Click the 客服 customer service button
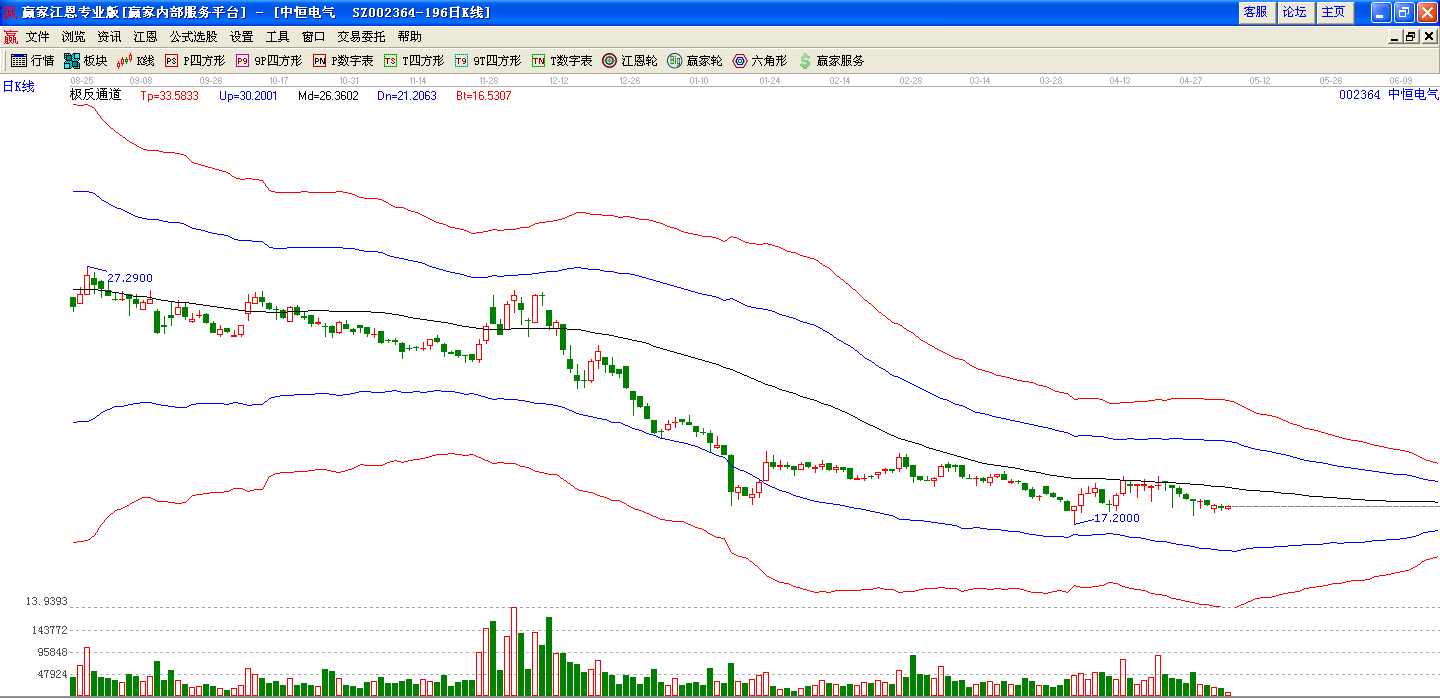The width and height of the screenshot is (1440, 700). (1255, 12)
